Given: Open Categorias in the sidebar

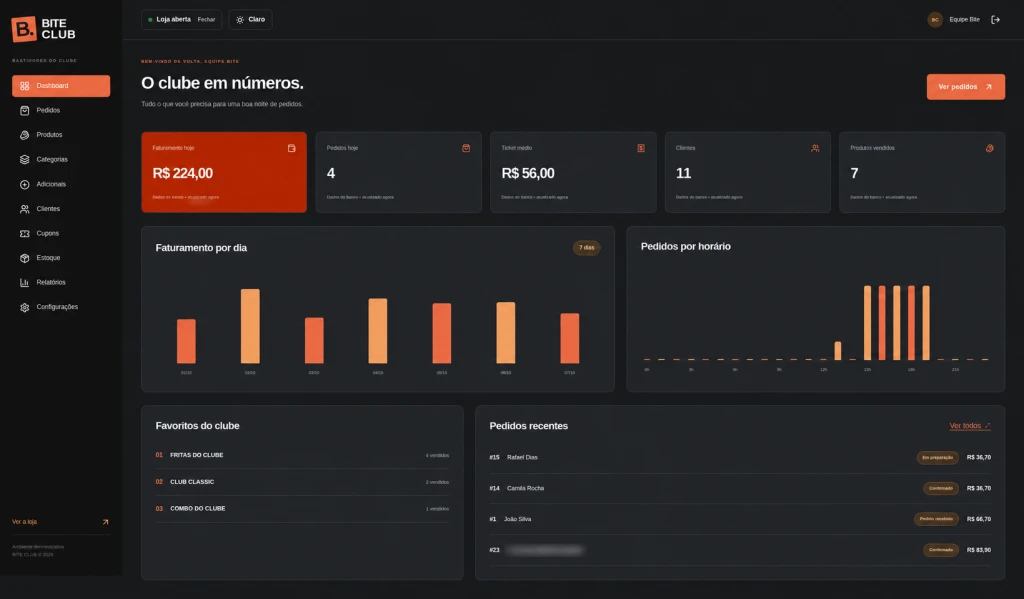Looking at the screenshot, I should (x=61, y=159).
